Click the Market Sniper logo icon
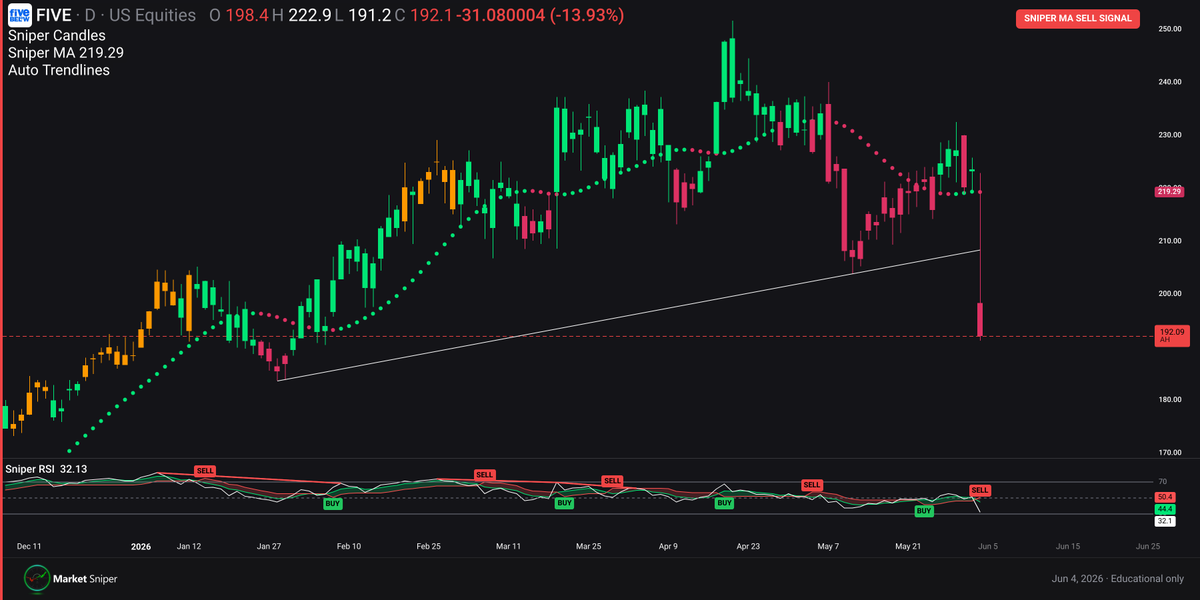This screenshot has width=1200, height=600. pos(37,578)
